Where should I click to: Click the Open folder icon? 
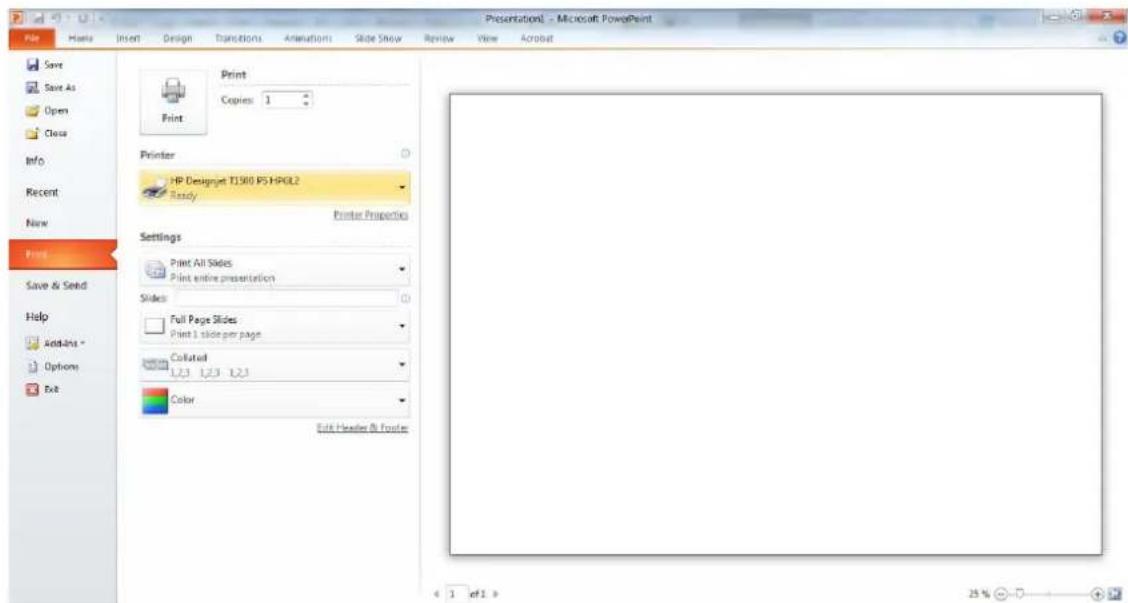click(32, 111)
